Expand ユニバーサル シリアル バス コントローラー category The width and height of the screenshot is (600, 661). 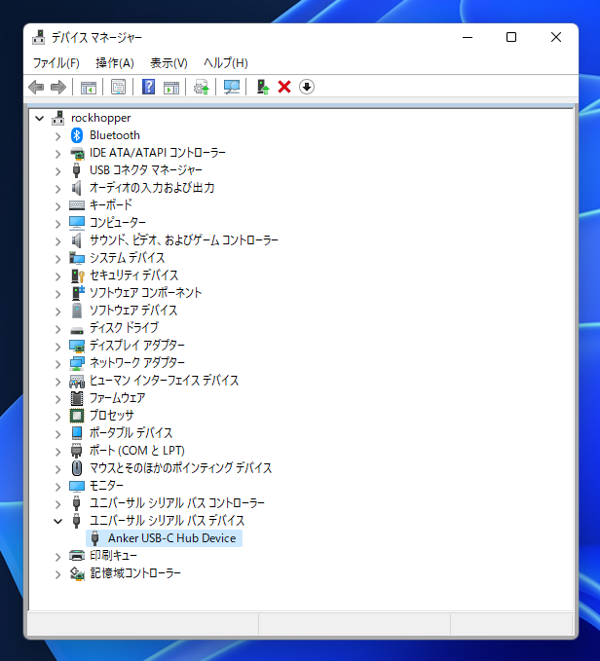pos(58,504)
